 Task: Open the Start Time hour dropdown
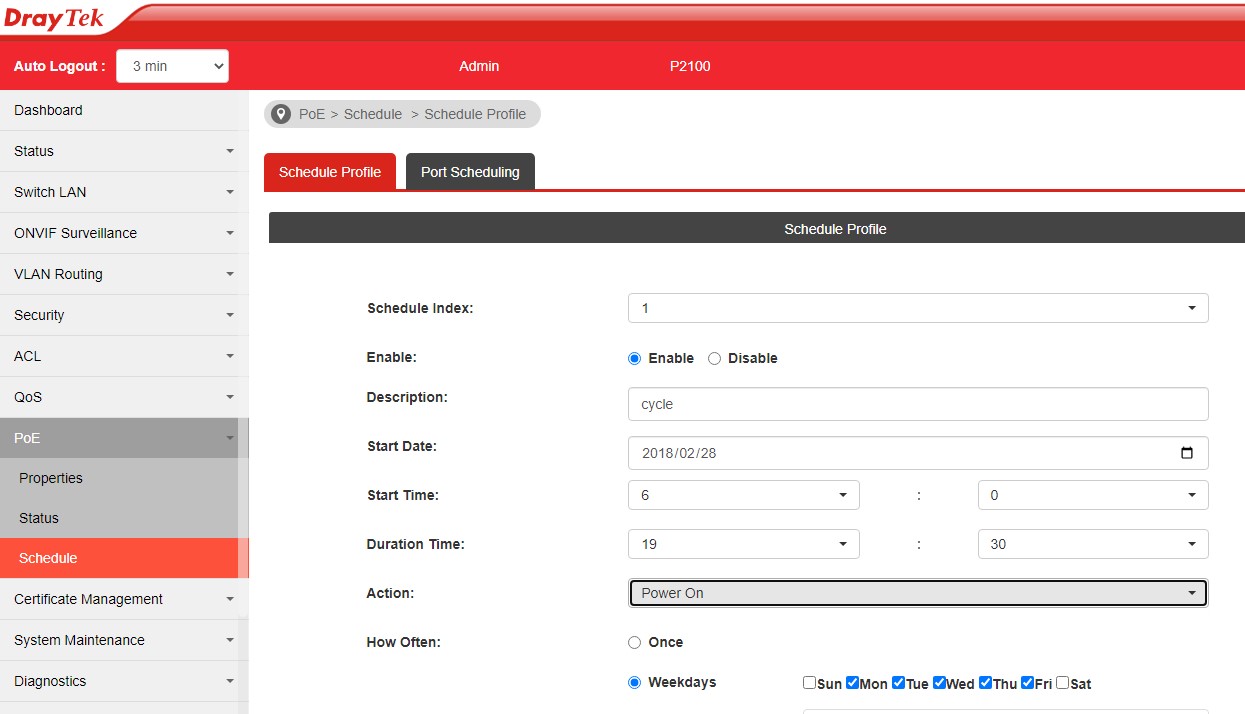pos(743,495)
